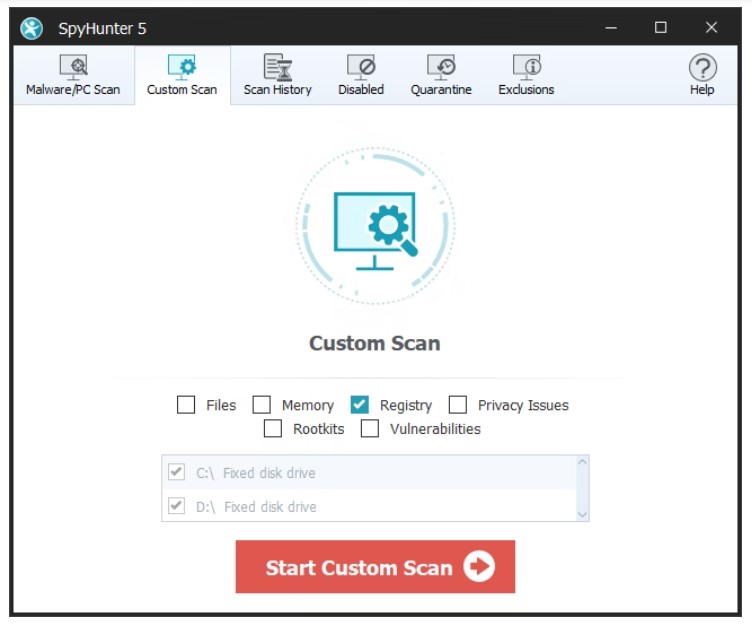The height and width of the screenshot is (624, 752).
Task: Enable the Privacy Issues checkbox
Action: 458,404
